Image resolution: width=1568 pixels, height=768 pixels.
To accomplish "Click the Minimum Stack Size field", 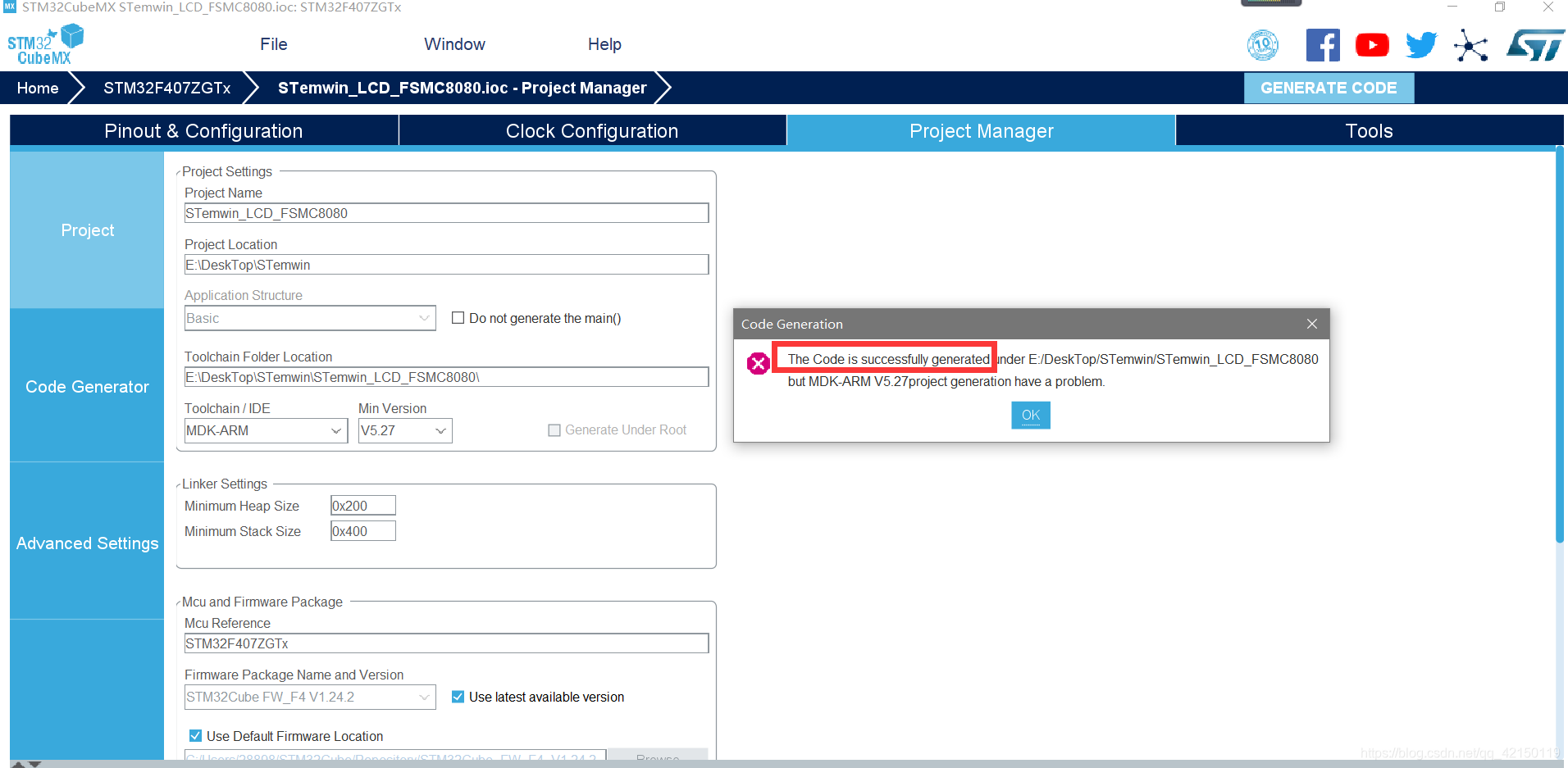I will [x=362, y=531].
